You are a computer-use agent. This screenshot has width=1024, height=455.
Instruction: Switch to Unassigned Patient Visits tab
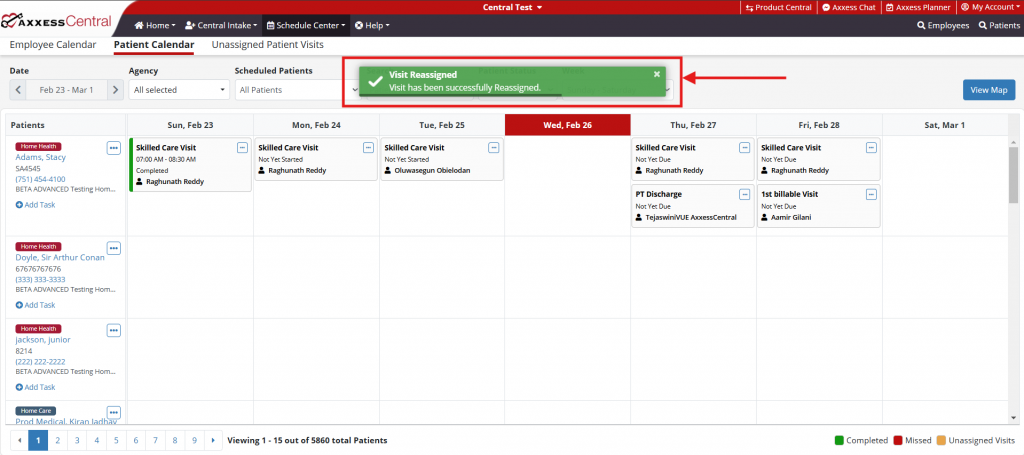(267, 45)
